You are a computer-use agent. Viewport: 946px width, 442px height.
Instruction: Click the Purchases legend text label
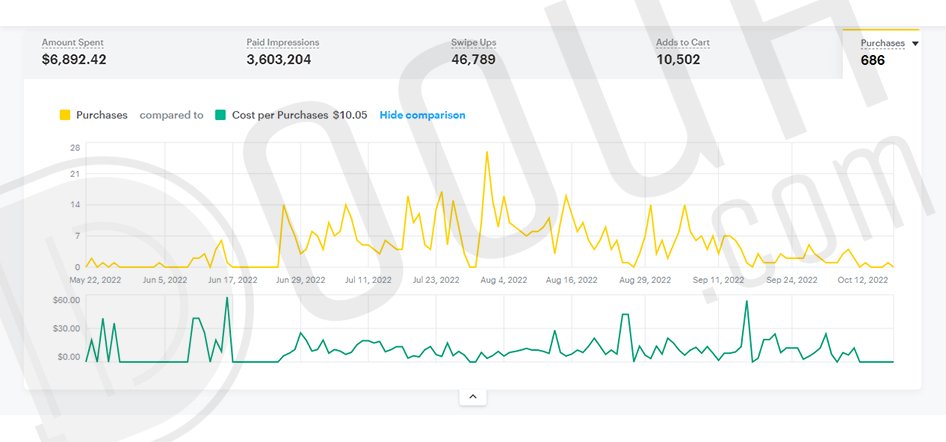(102, 115)
